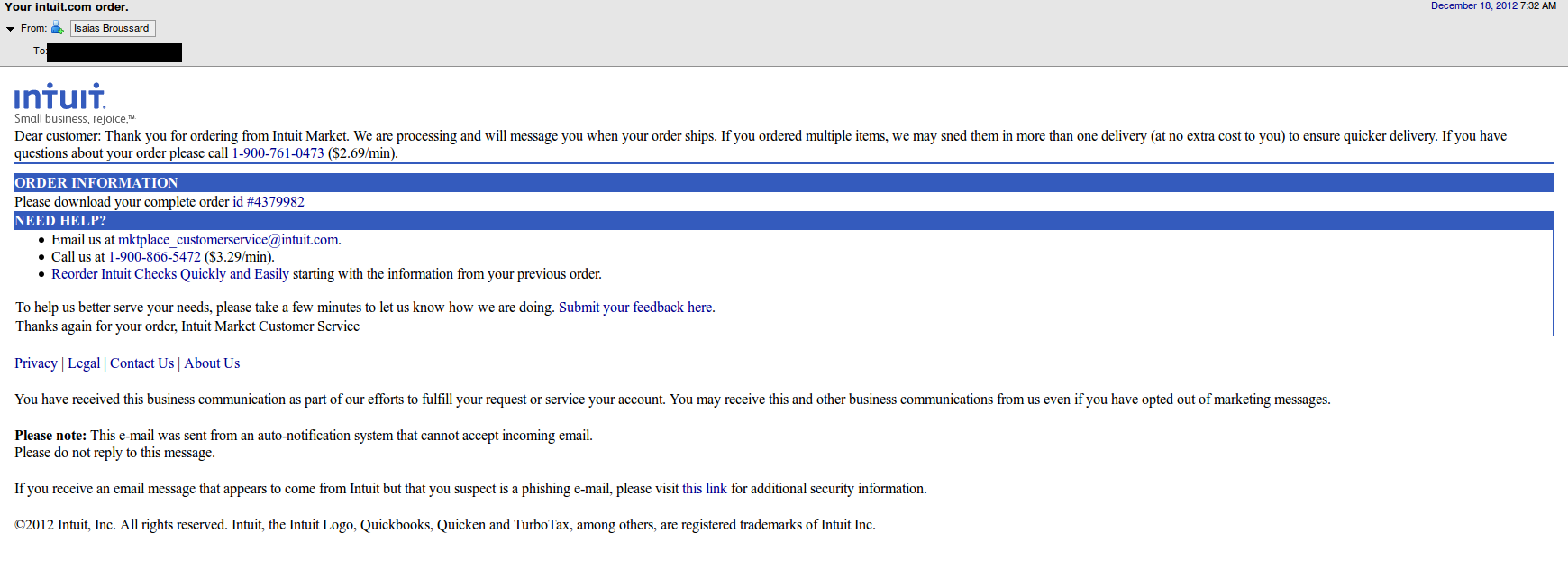1568x561 pixels.
Task: Click the 'From:' label in header
Action: click(33, 28)
